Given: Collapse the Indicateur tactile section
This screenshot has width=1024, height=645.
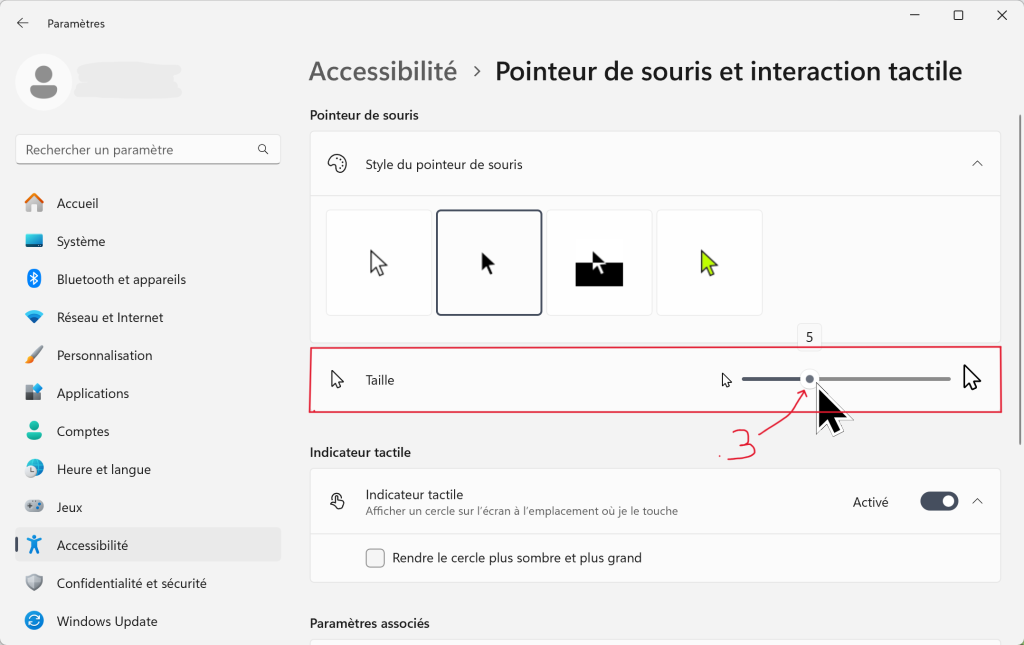Looking at the screenshot, I should (977, 501).
